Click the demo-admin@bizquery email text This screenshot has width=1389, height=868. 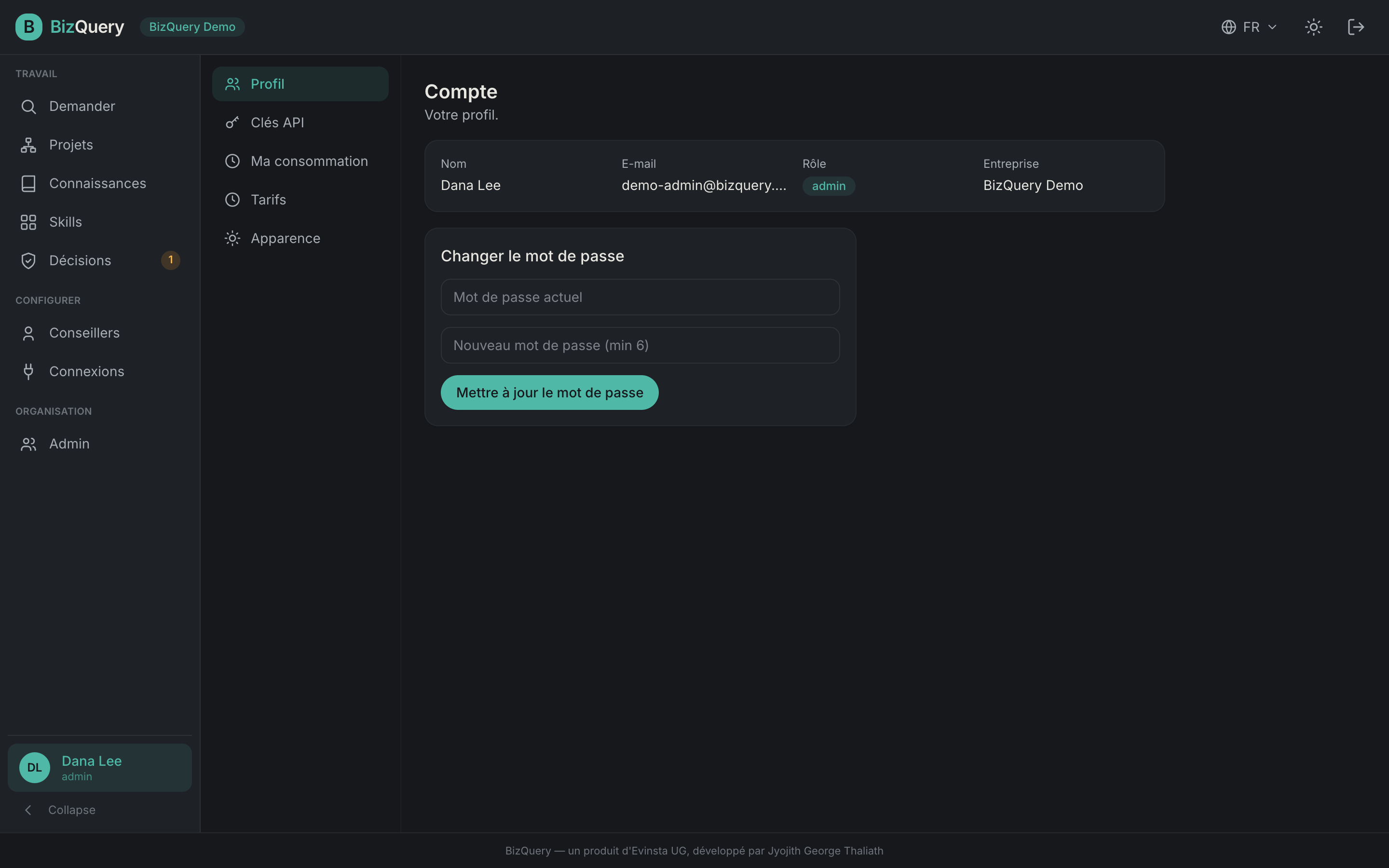tap(704, 186)
